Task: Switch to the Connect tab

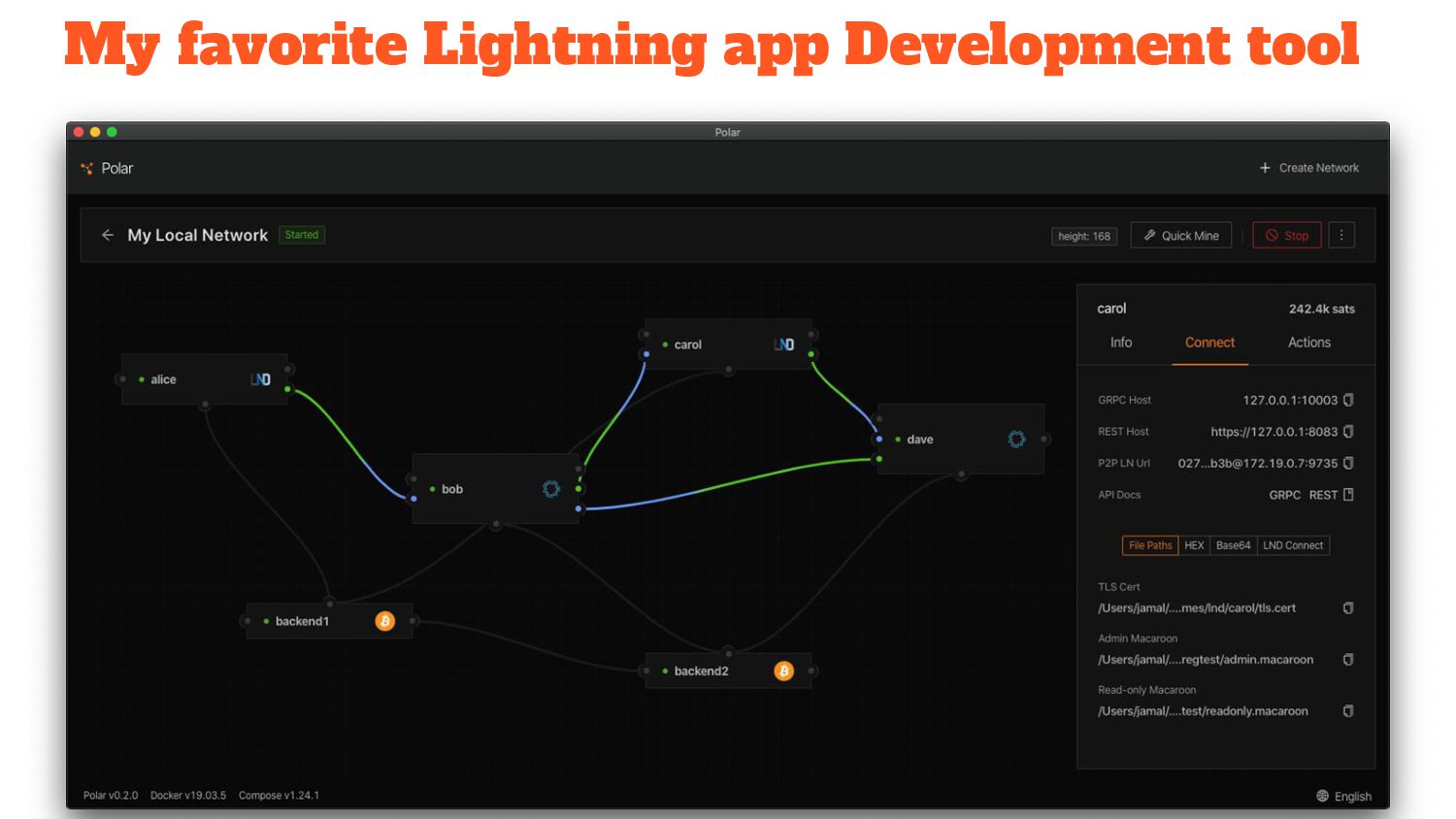Action: pos(1209,343)
